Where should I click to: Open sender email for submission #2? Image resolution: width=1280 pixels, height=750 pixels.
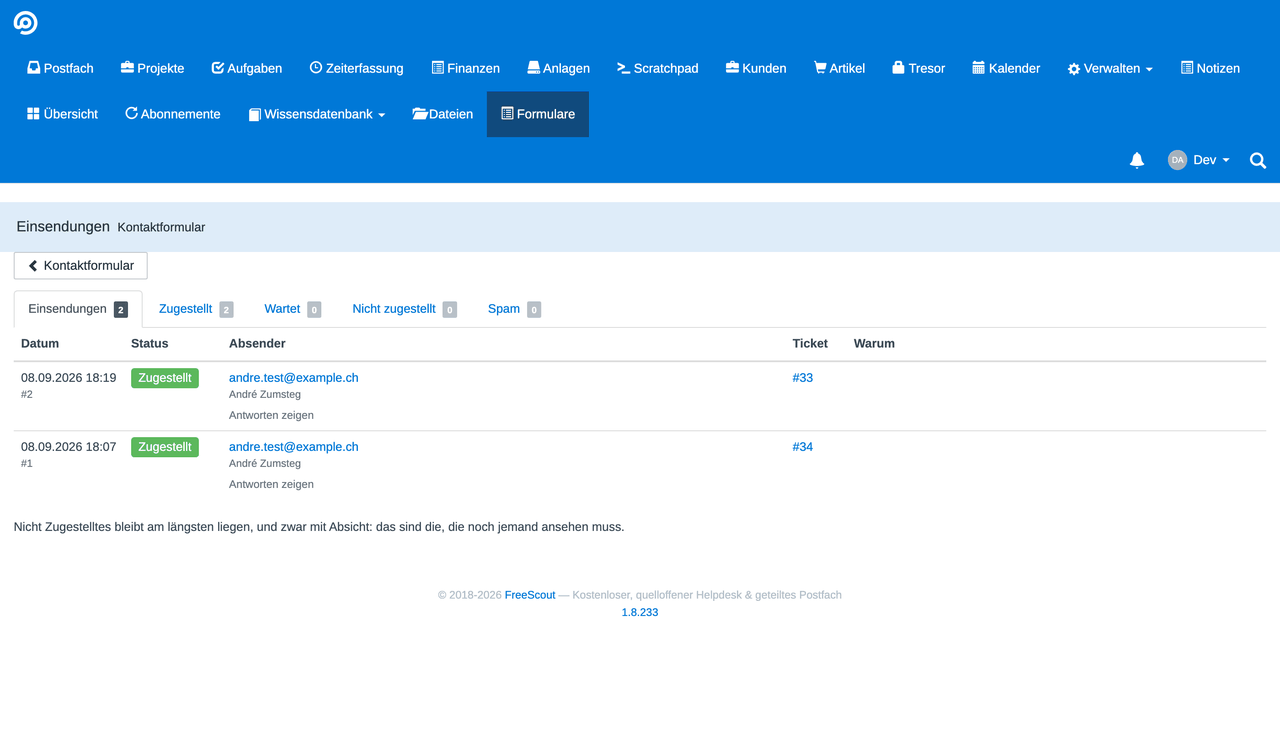(x=293, y=378)
